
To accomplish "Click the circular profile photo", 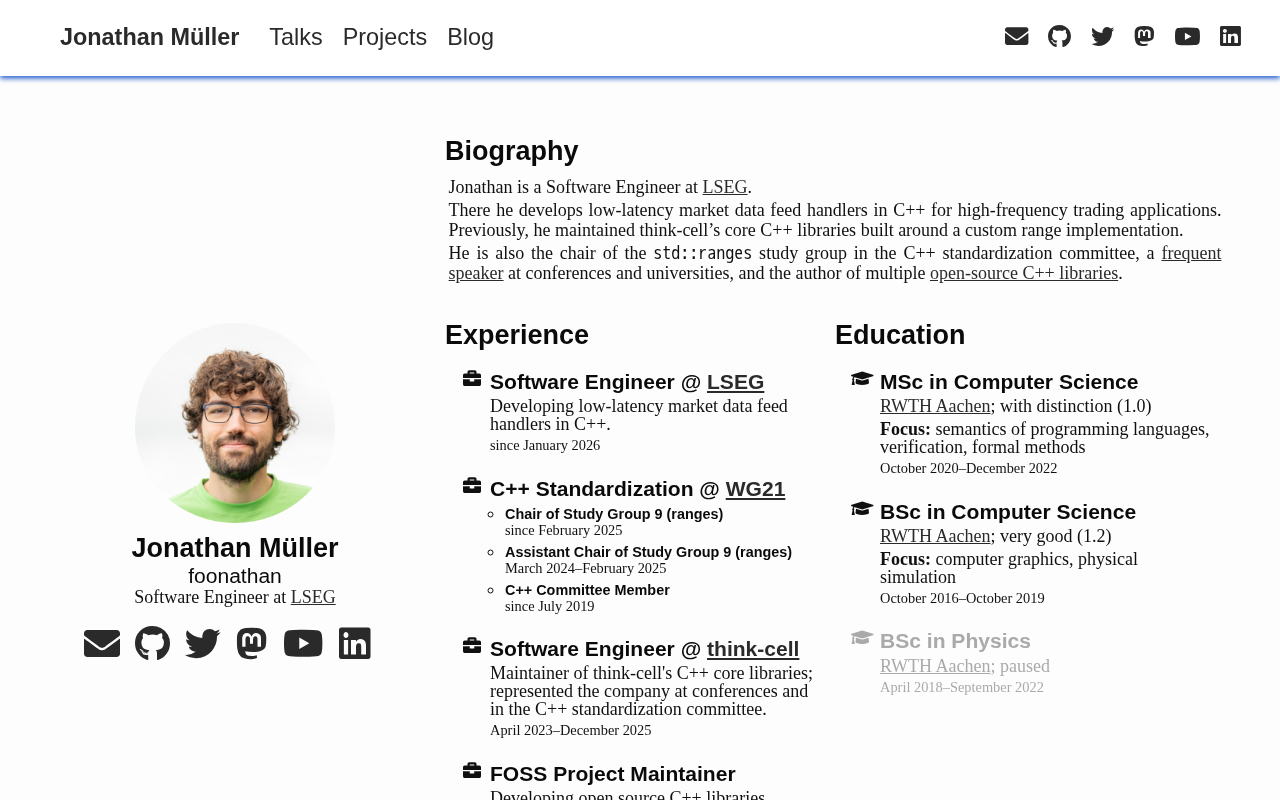I will (x=235, y=423).
